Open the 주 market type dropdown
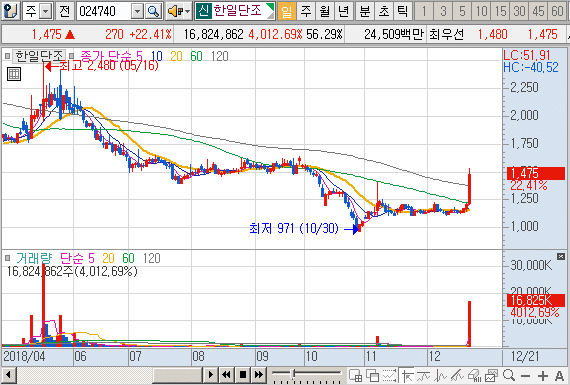 tap(45, 11)
